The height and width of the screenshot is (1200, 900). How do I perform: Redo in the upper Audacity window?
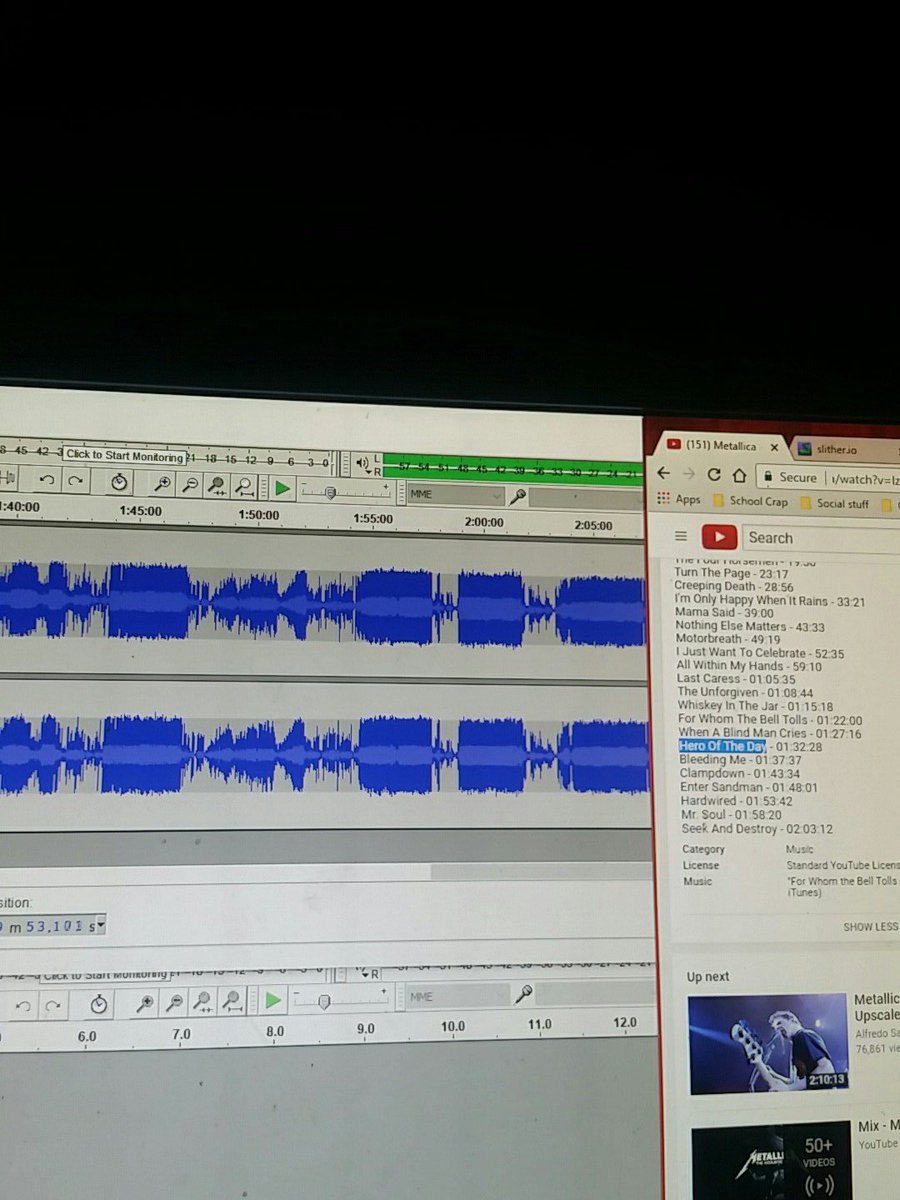tap(75, 481)
